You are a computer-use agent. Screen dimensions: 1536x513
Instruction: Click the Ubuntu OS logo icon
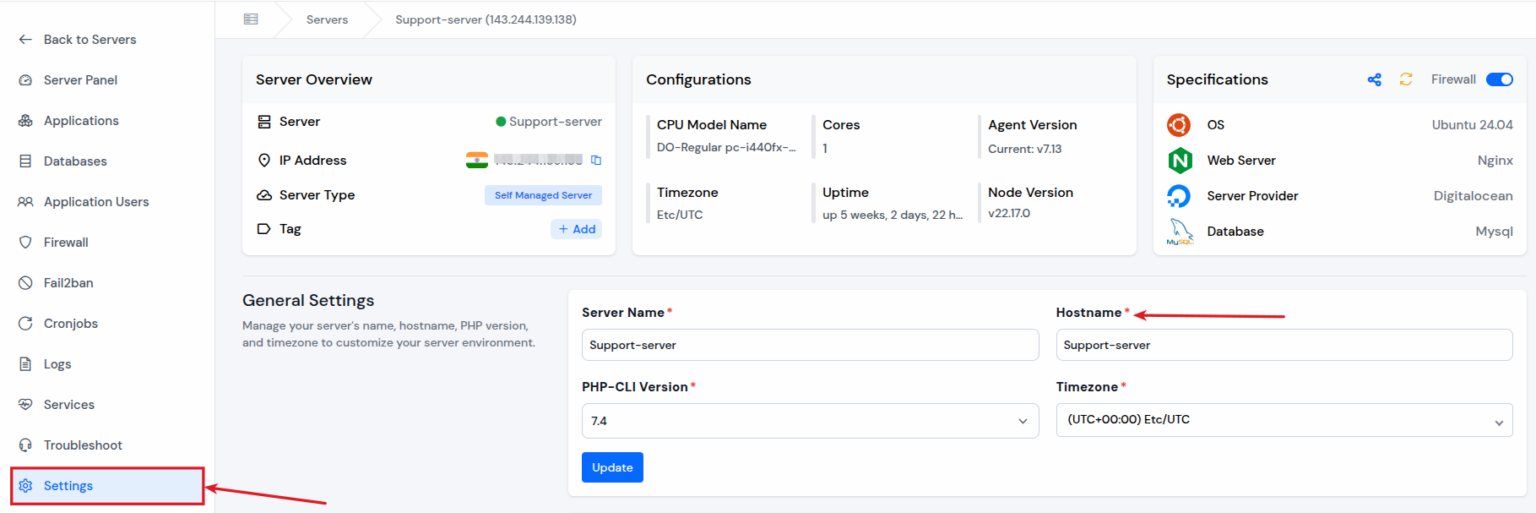coord(1179,125)
